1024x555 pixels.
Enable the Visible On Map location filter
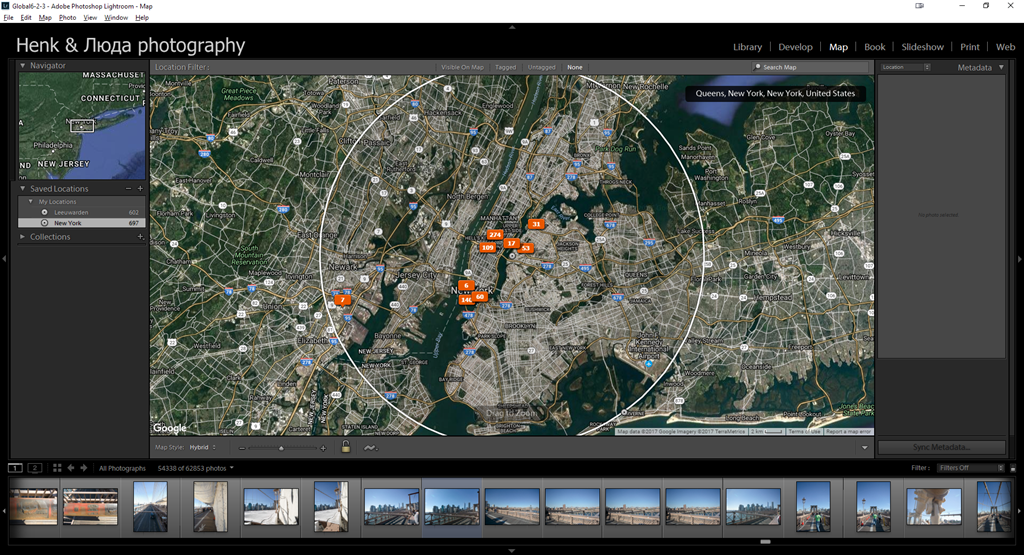462,67
